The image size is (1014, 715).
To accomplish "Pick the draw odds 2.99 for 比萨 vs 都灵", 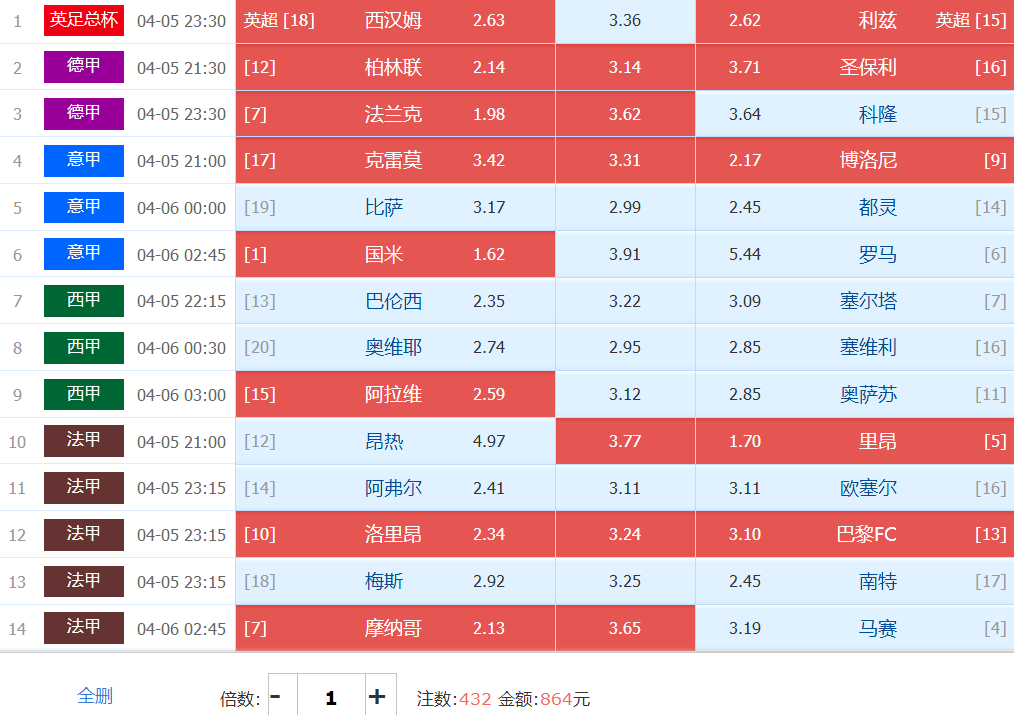I will 625,208.
